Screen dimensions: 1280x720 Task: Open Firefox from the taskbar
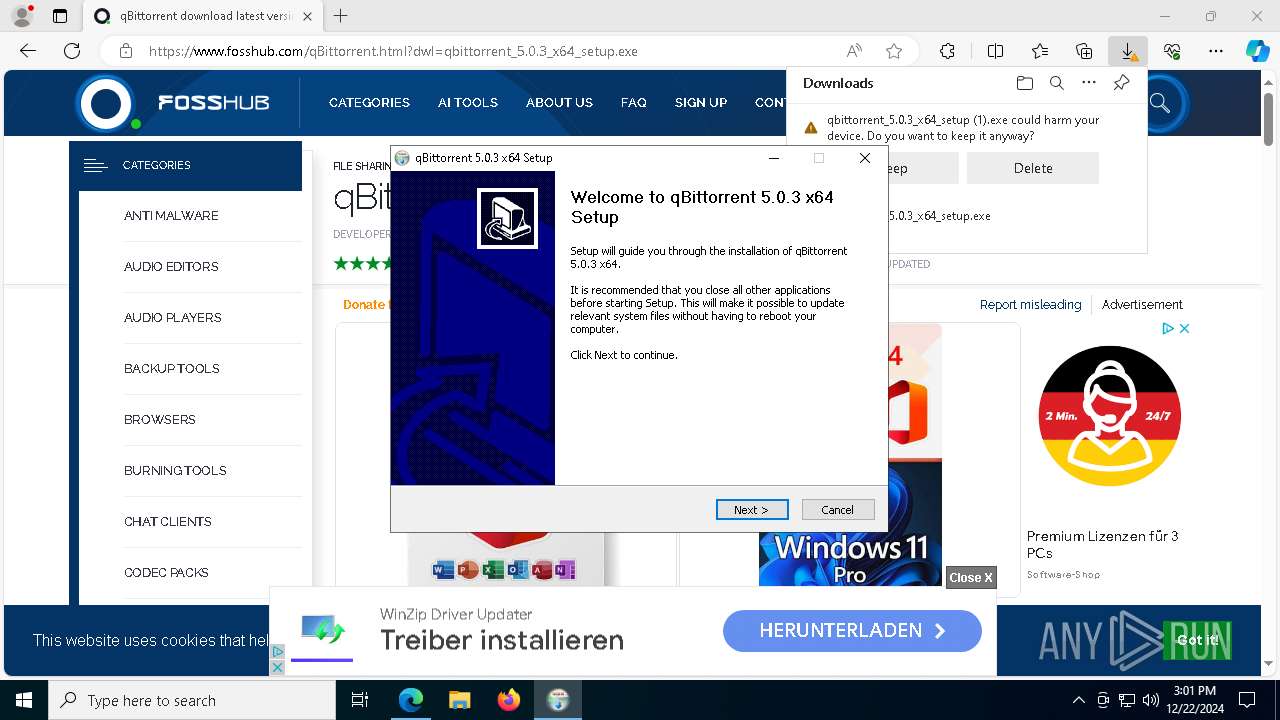pos(508,701)
